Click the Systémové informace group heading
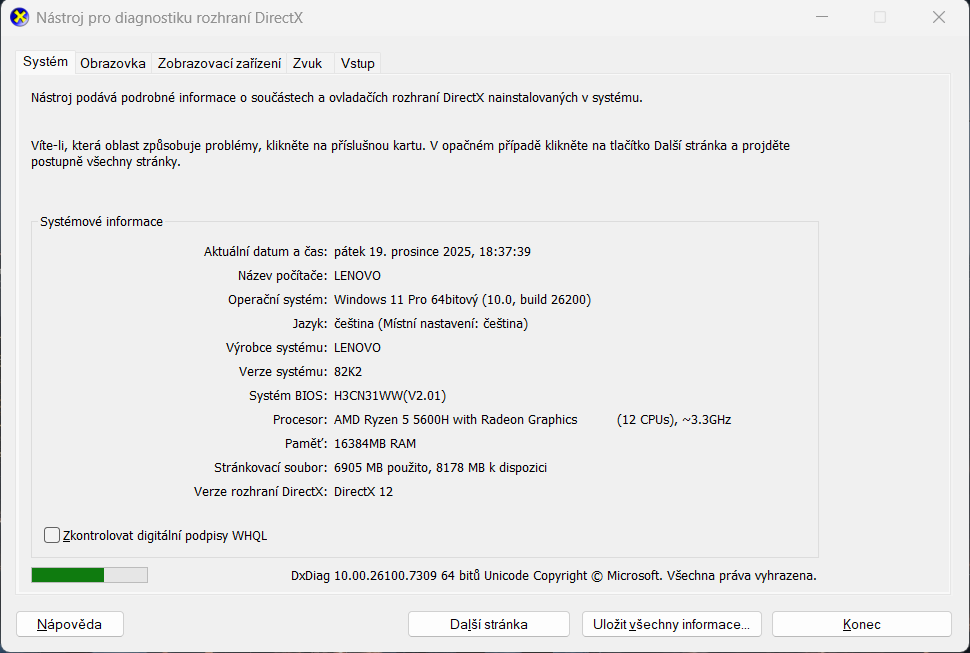The width and height of the screenshot is (970, 653). (100, 221)
